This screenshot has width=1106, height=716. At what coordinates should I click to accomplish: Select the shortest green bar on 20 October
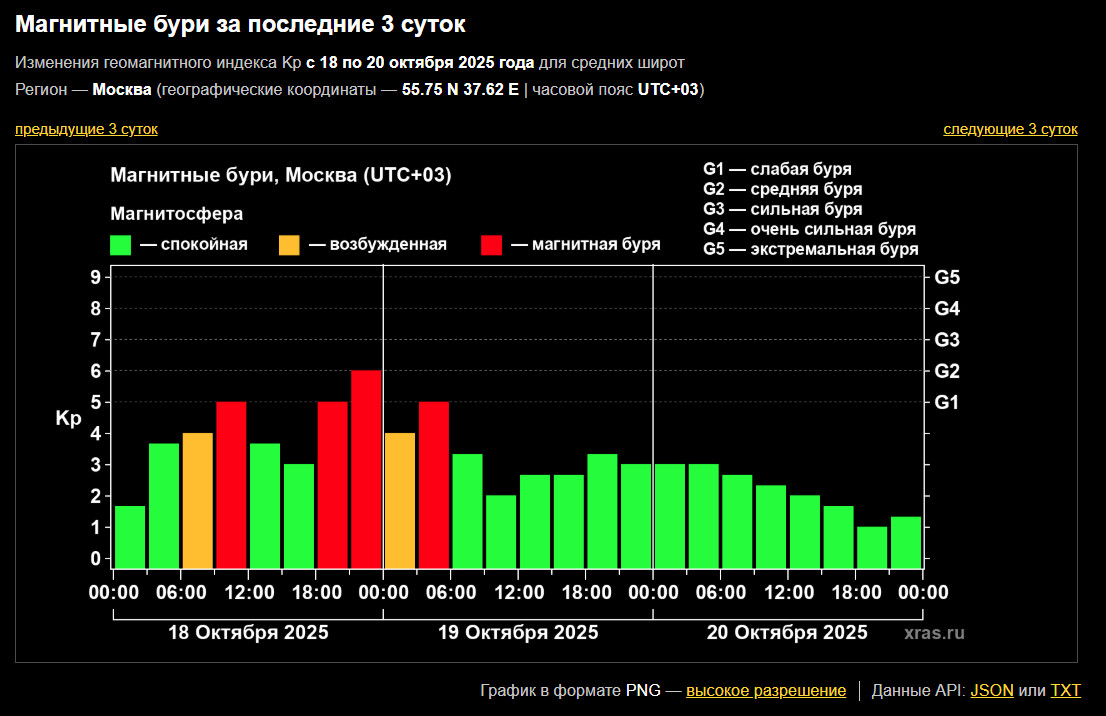(872, 547)
